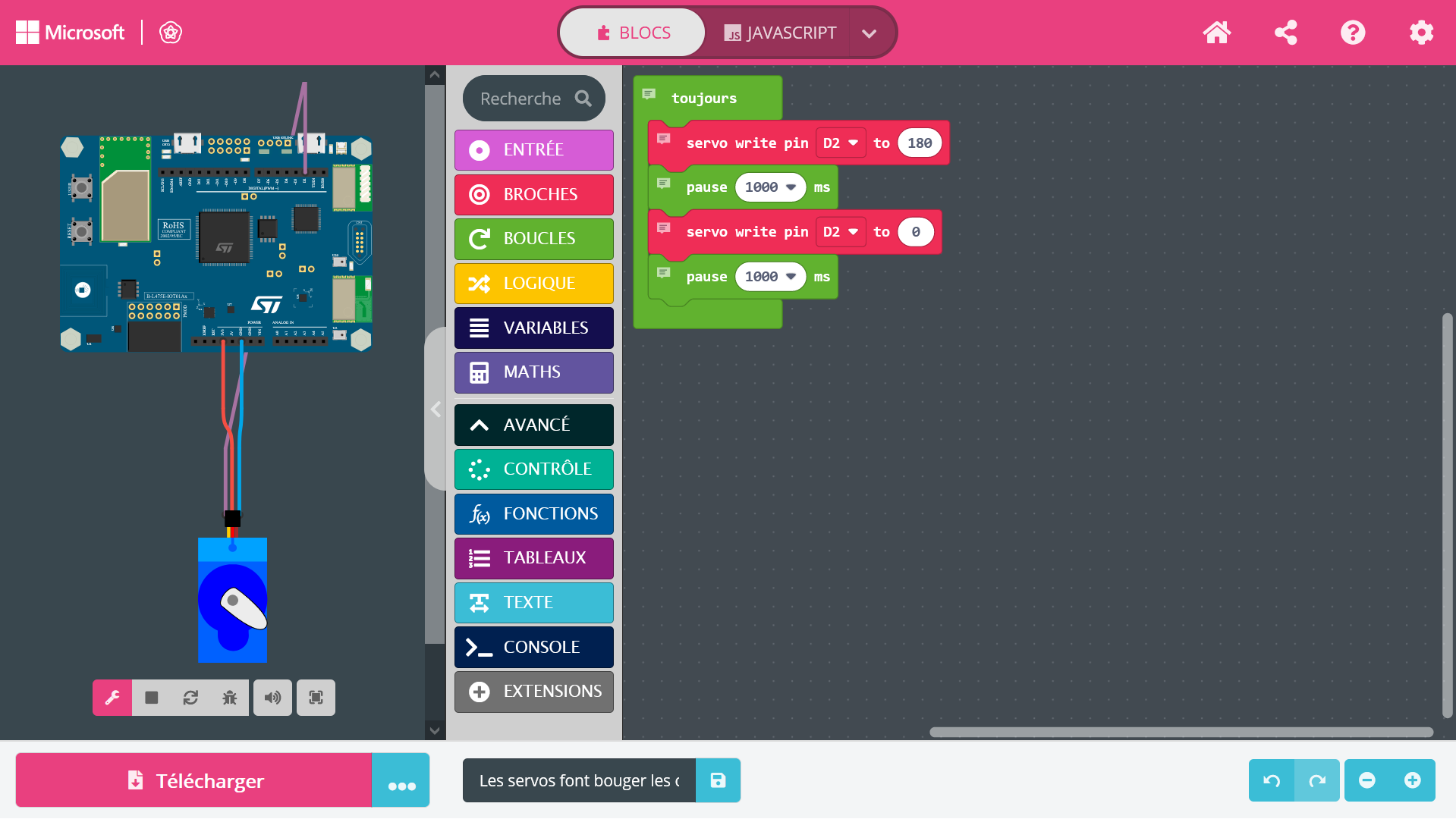The height and width of the screenshot is (819, 1456).
Task: Collapse the simulator panel
Action: [x=436, y=409]
